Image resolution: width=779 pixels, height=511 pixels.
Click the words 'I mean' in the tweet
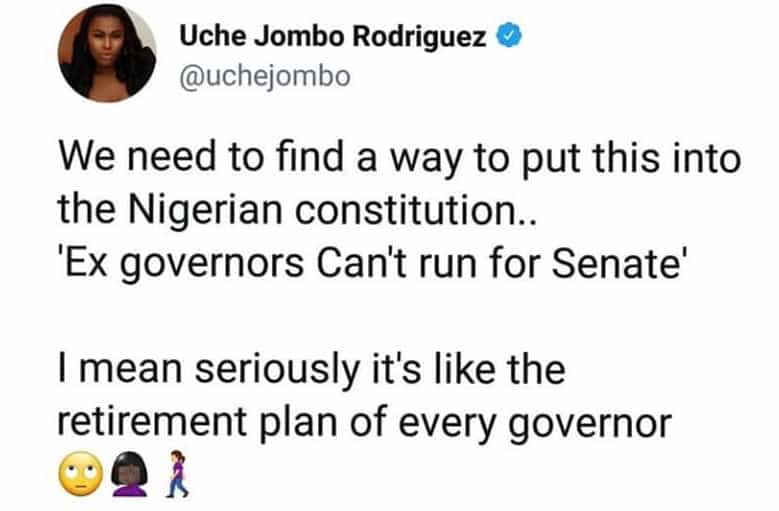(x=105, y=372)
